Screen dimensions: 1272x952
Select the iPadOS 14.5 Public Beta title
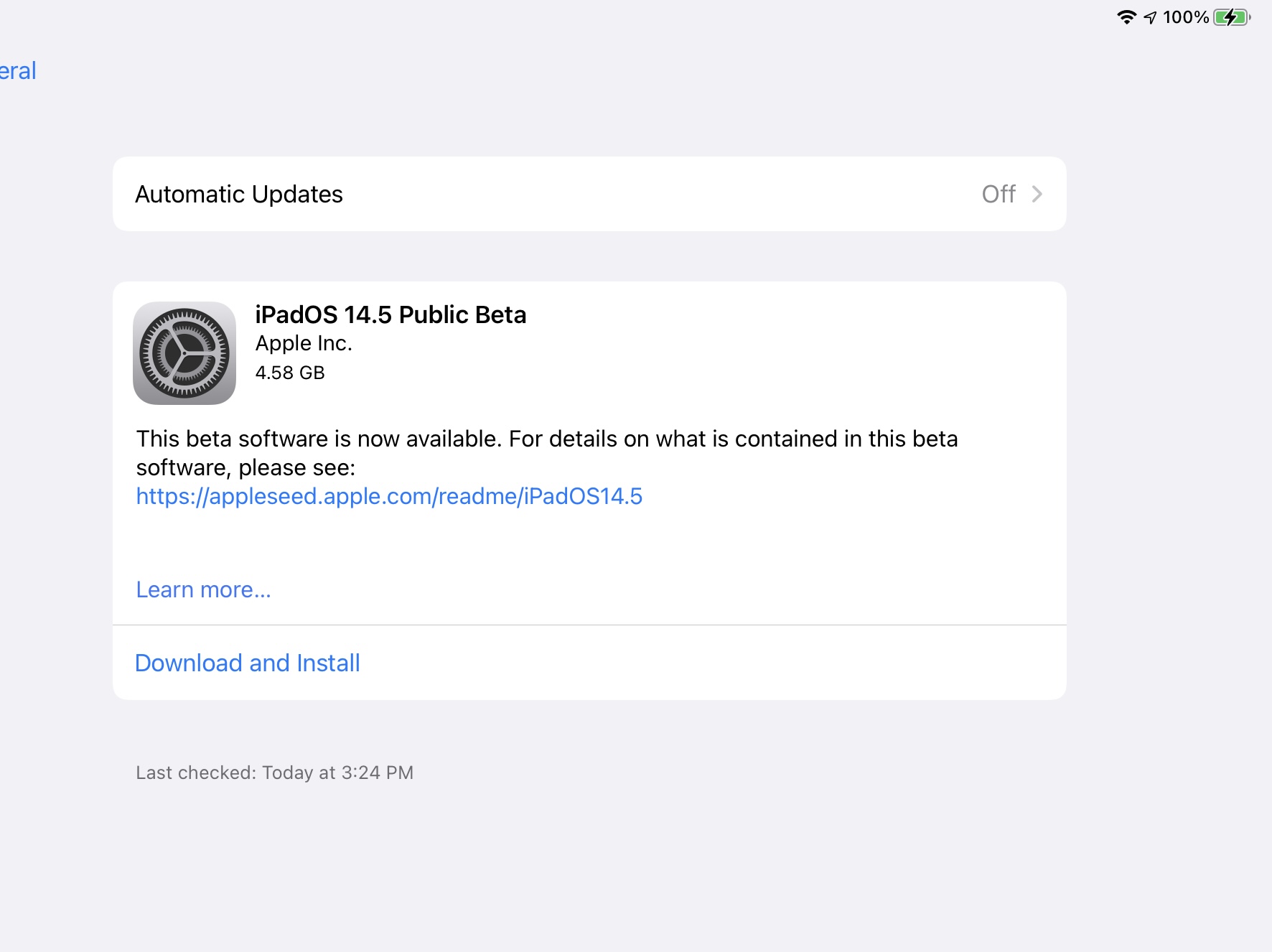(x=391, y=314)
